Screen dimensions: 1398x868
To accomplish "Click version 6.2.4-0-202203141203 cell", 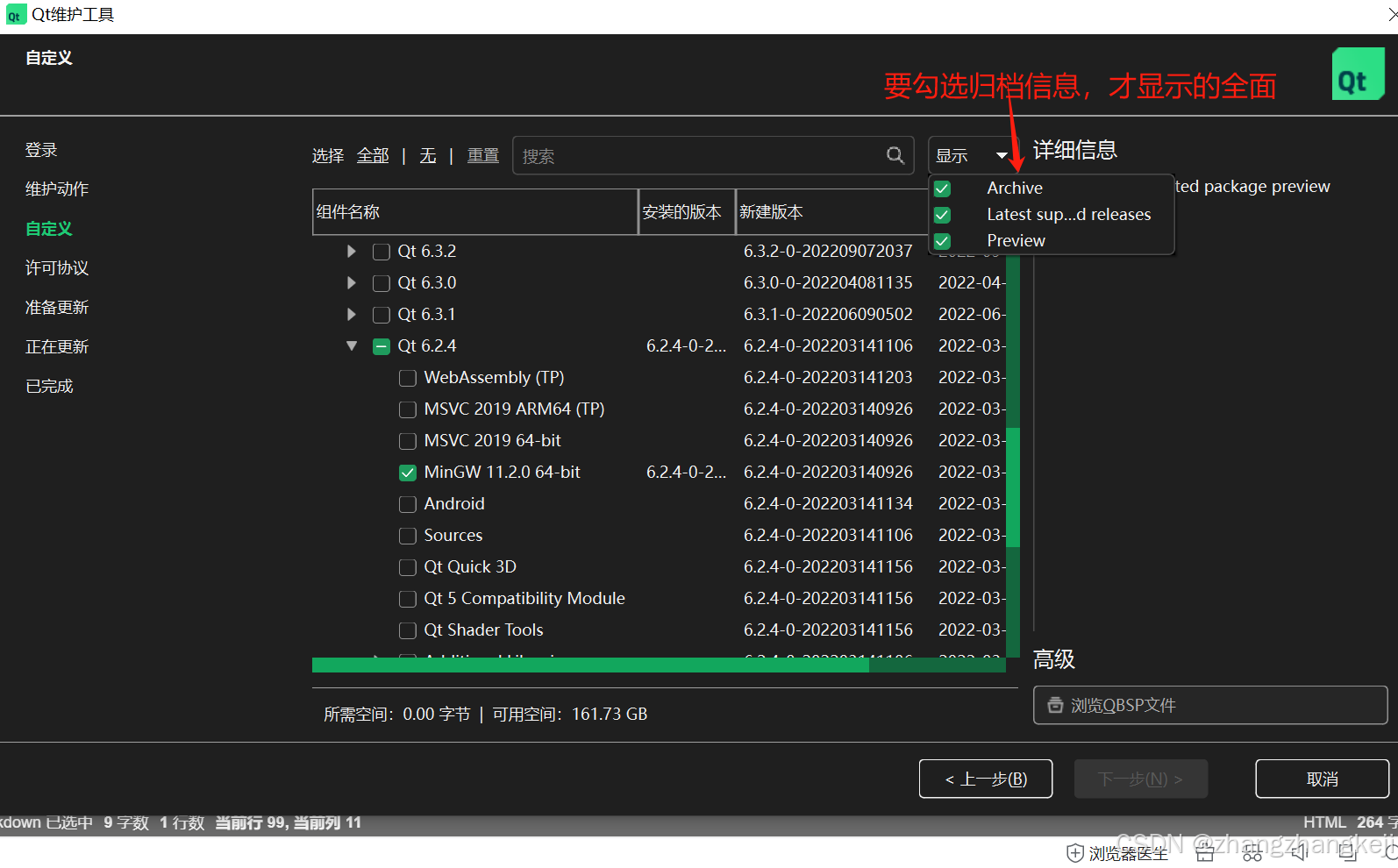I will pyautogui.click(x=828, y=378).
